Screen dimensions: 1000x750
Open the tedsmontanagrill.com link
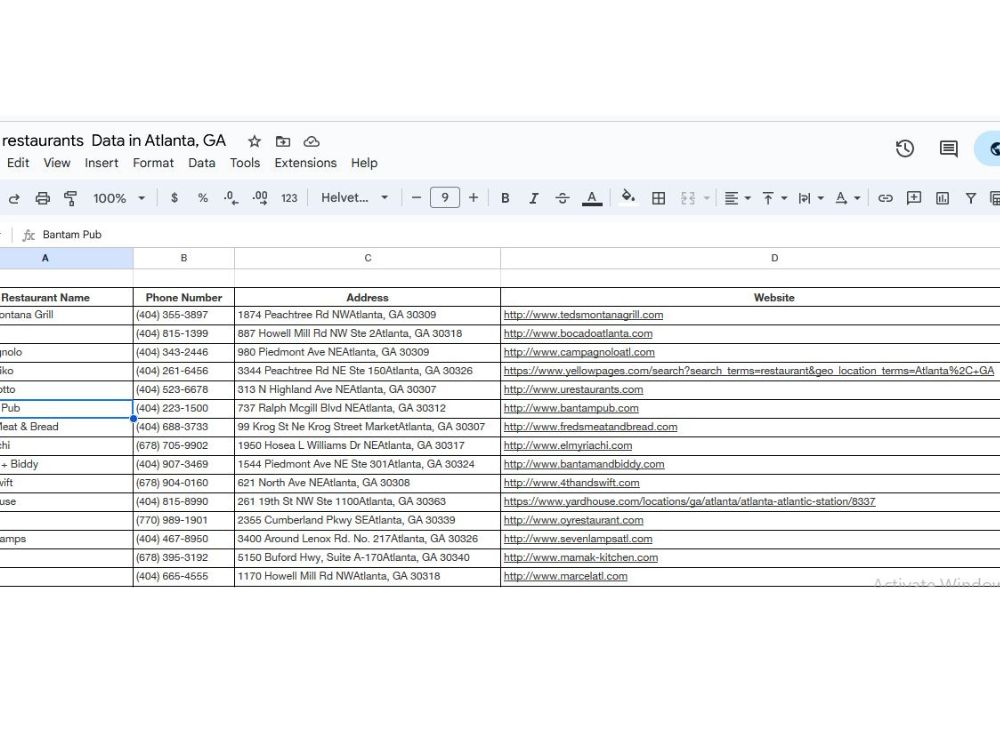(583, 315)
